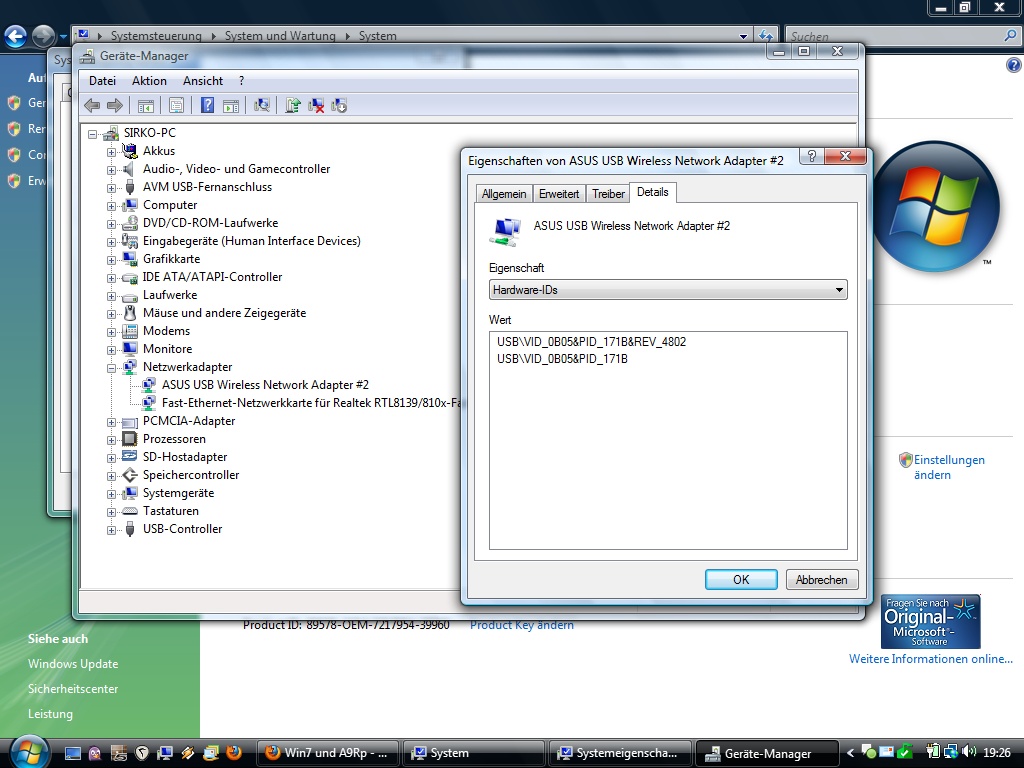This screenshot has width=1024, height=768.
Task: Click the refresh button beside the address bar
Action: point(765,35)
